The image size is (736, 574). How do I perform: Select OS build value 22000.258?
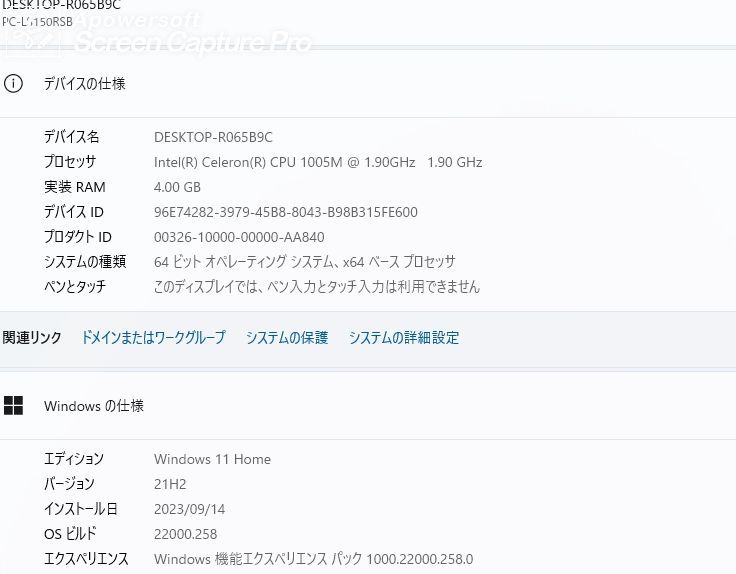pyautogui.click(x=185, y=534)
